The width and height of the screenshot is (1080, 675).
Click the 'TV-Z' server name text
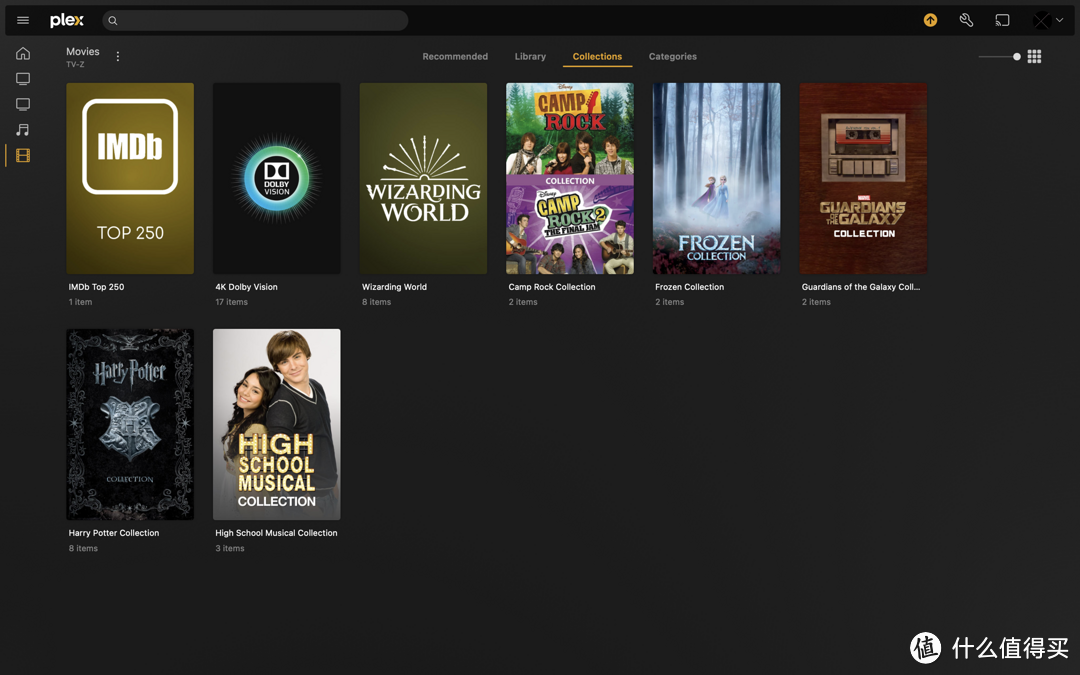pyautogui.click(x=75, y=65)
